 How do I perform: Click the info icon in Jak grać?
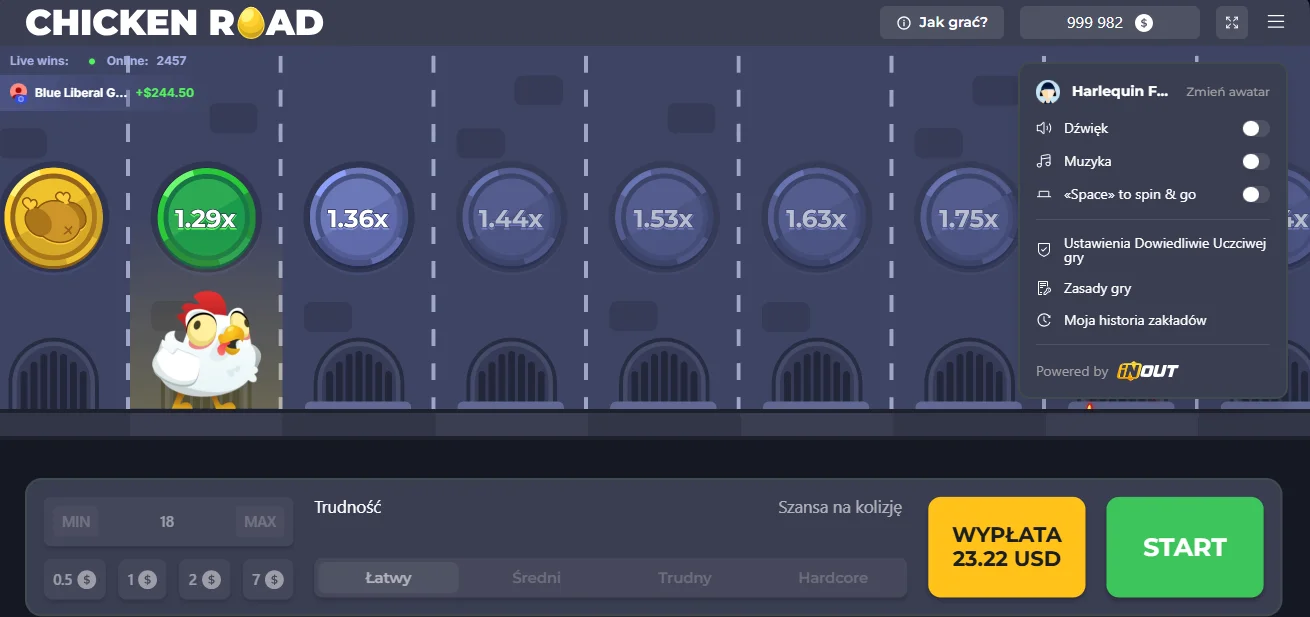[904, 22]
